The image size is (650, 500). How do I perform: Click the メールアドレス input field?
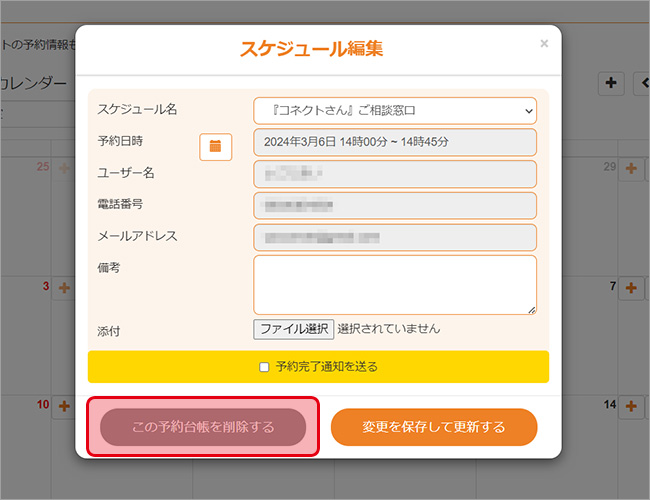tap(395, 237)
